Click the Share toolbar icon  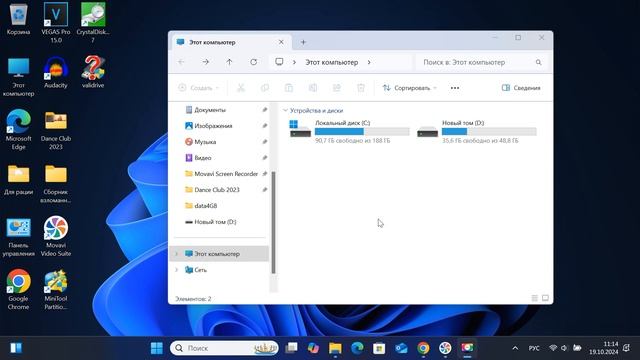(x=337, y=88)
